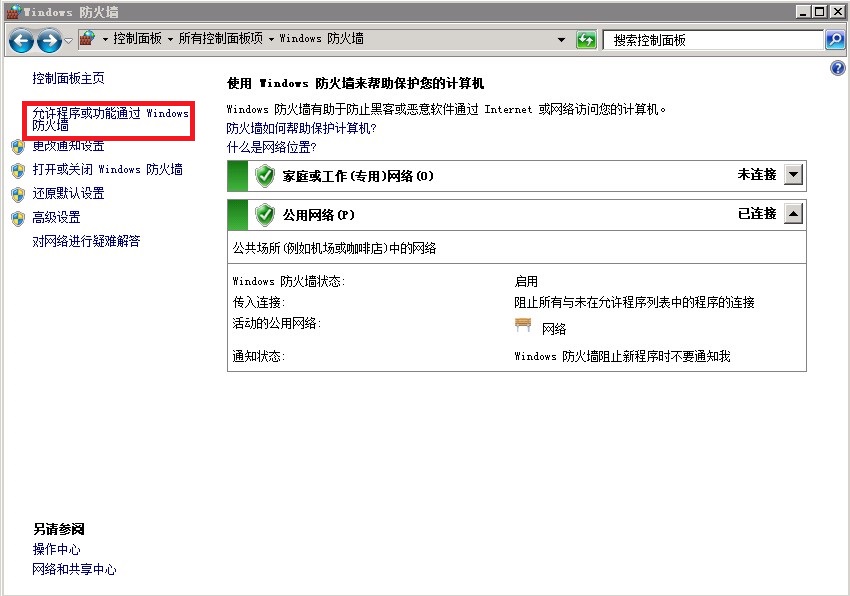
Task: Click 还原默认设置 in the left sidebar
Action: [x=68, y=194]
